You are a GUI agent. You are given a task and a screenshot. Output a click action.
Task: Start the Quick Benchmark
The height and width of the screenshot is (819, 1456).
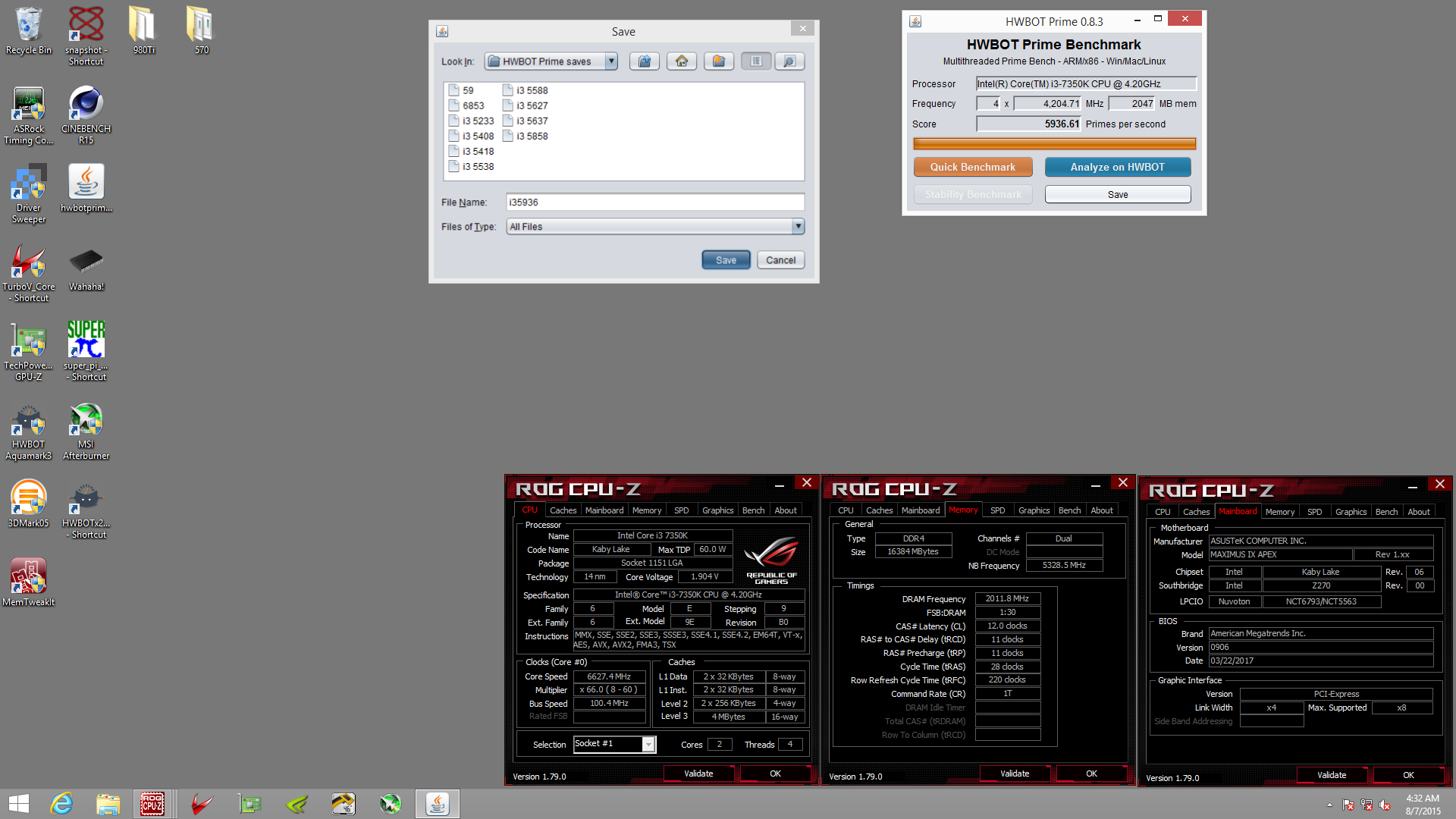click(x=973, y=167)
